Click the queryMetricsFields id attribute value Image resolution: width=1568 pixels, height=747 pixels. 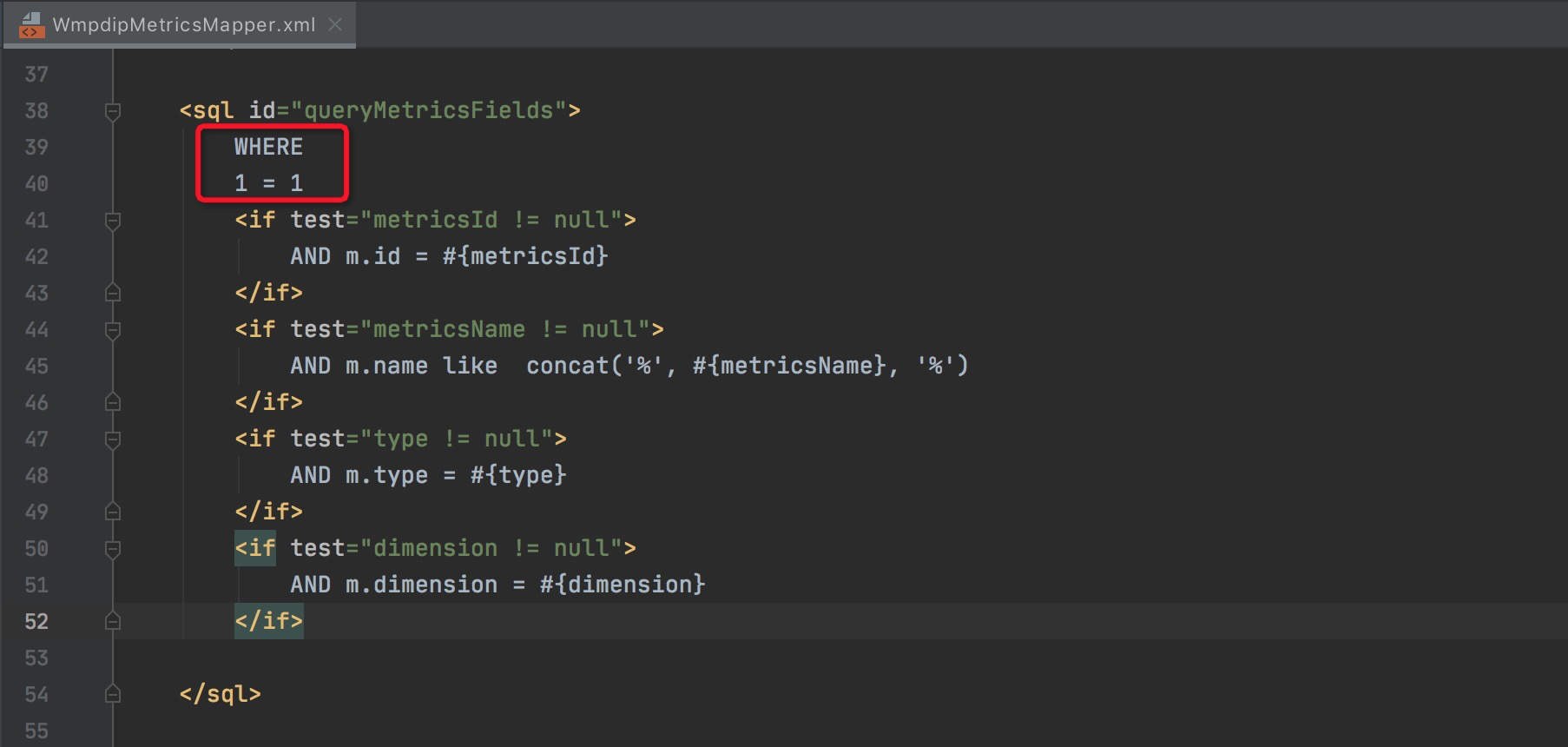pyautogui.click(x=429, y=111)
